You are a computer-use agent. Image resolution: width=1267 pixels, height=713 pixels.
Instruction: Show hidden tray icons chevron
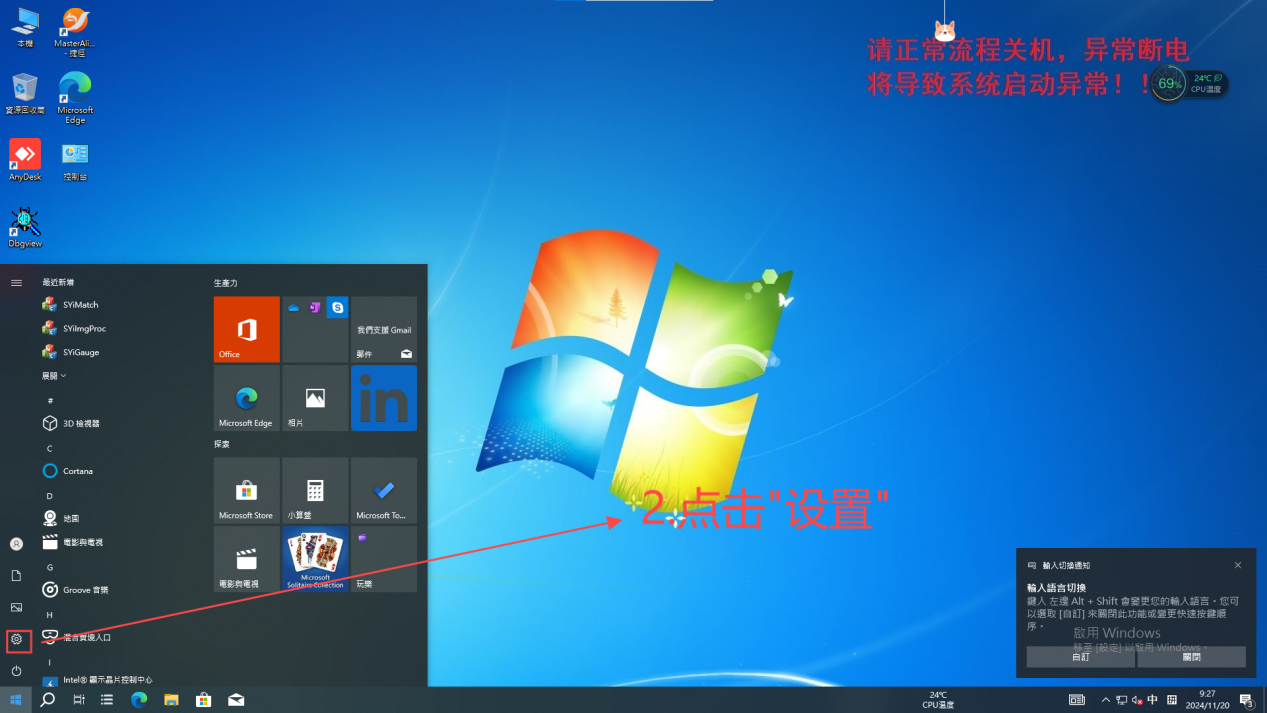click(x=1105, y=700)
